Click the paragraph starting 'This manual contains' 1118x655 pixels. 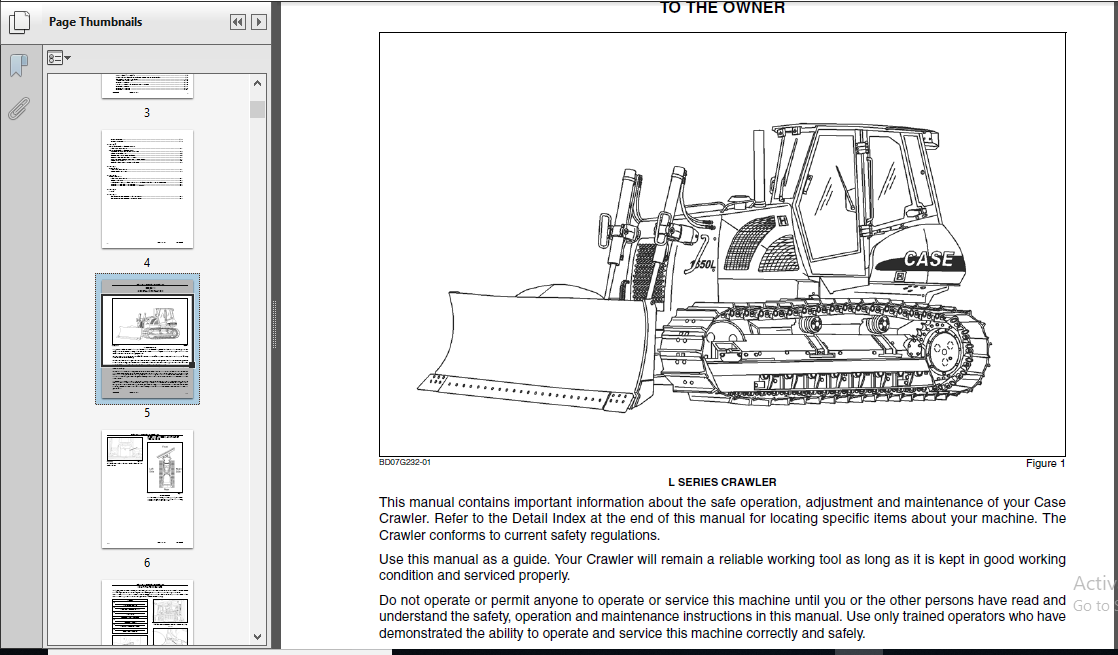click(x=722, y=519)
